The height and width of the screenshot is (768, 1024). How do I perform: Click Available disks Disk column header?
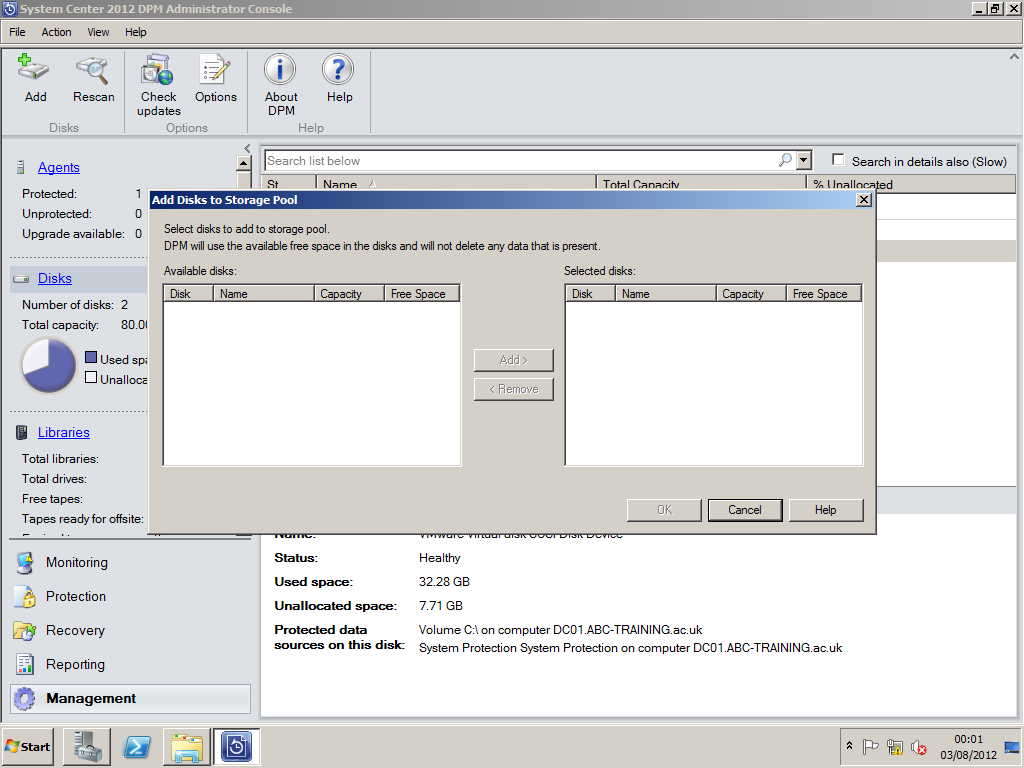click(x=189, y=294)
